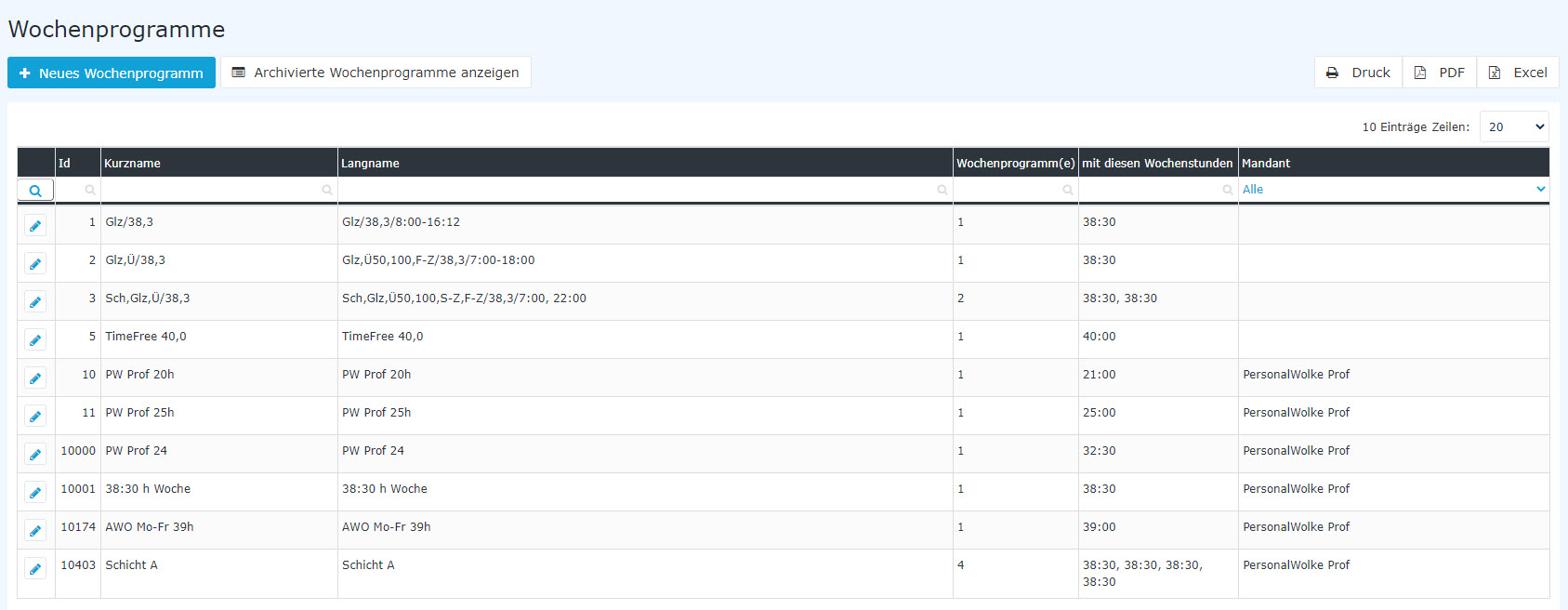Screen dimensions: 1568x610
Task: Click Mandant PersonalWolke Prof in Schicht A row
Action: coord(1297,565)
